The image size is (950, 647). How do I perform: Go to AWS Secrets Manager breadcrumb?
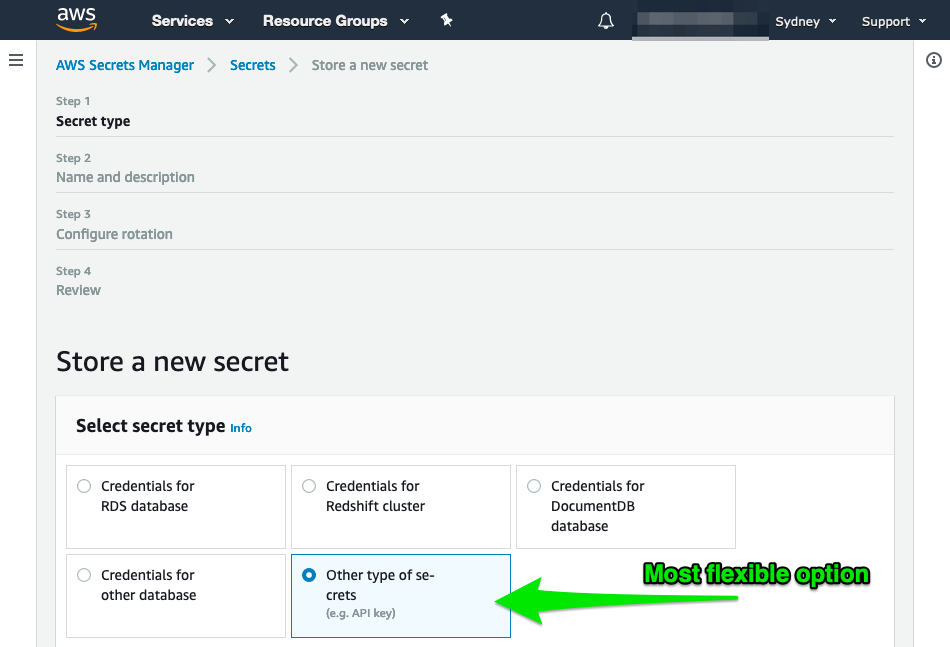pos(125,65)
